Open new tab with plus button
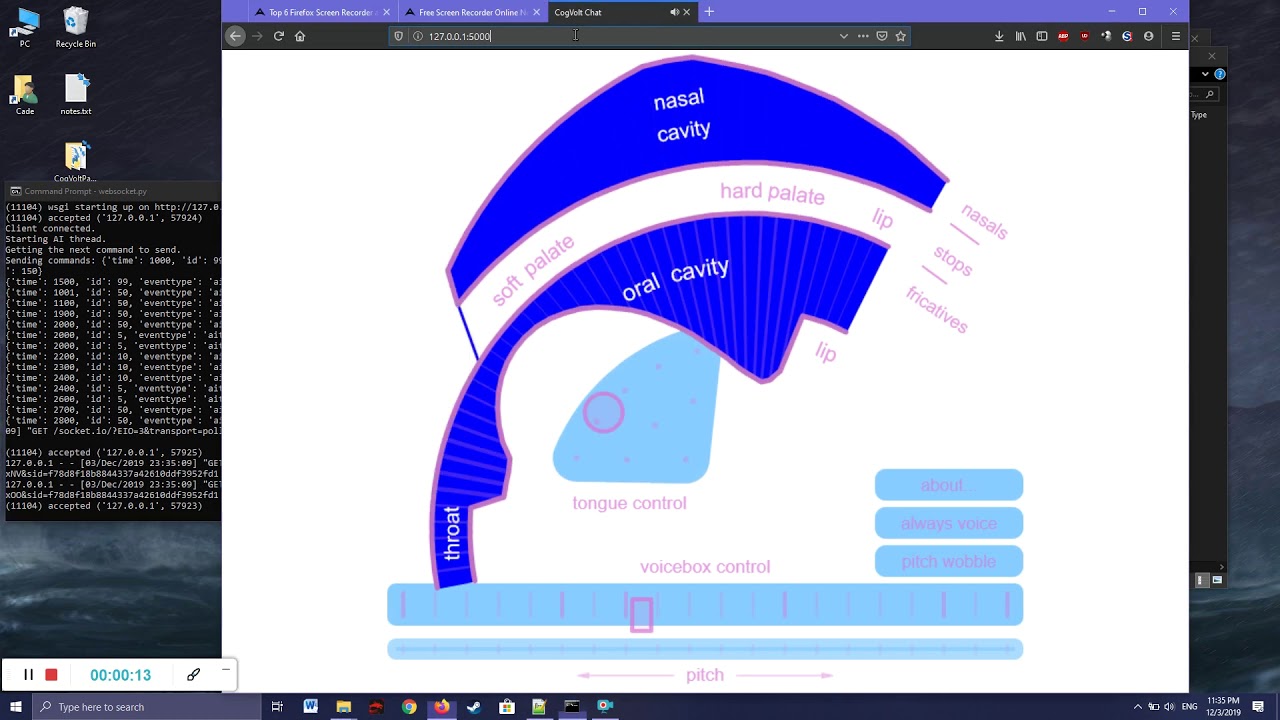The width and height of the screenshot is (1280, 720). [709, 12]
